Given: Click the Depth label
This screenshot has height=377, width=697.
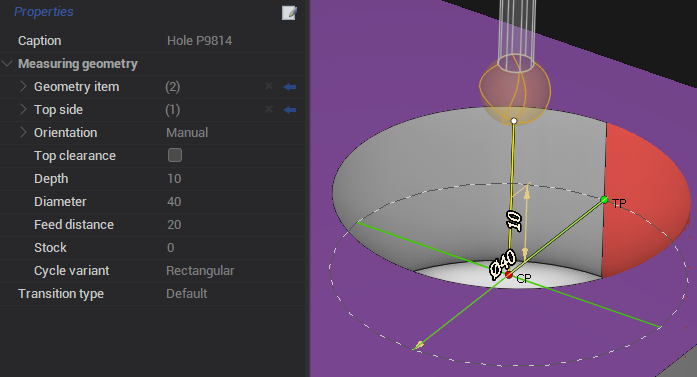Looking at the screenshot, I should pos(51,179).
